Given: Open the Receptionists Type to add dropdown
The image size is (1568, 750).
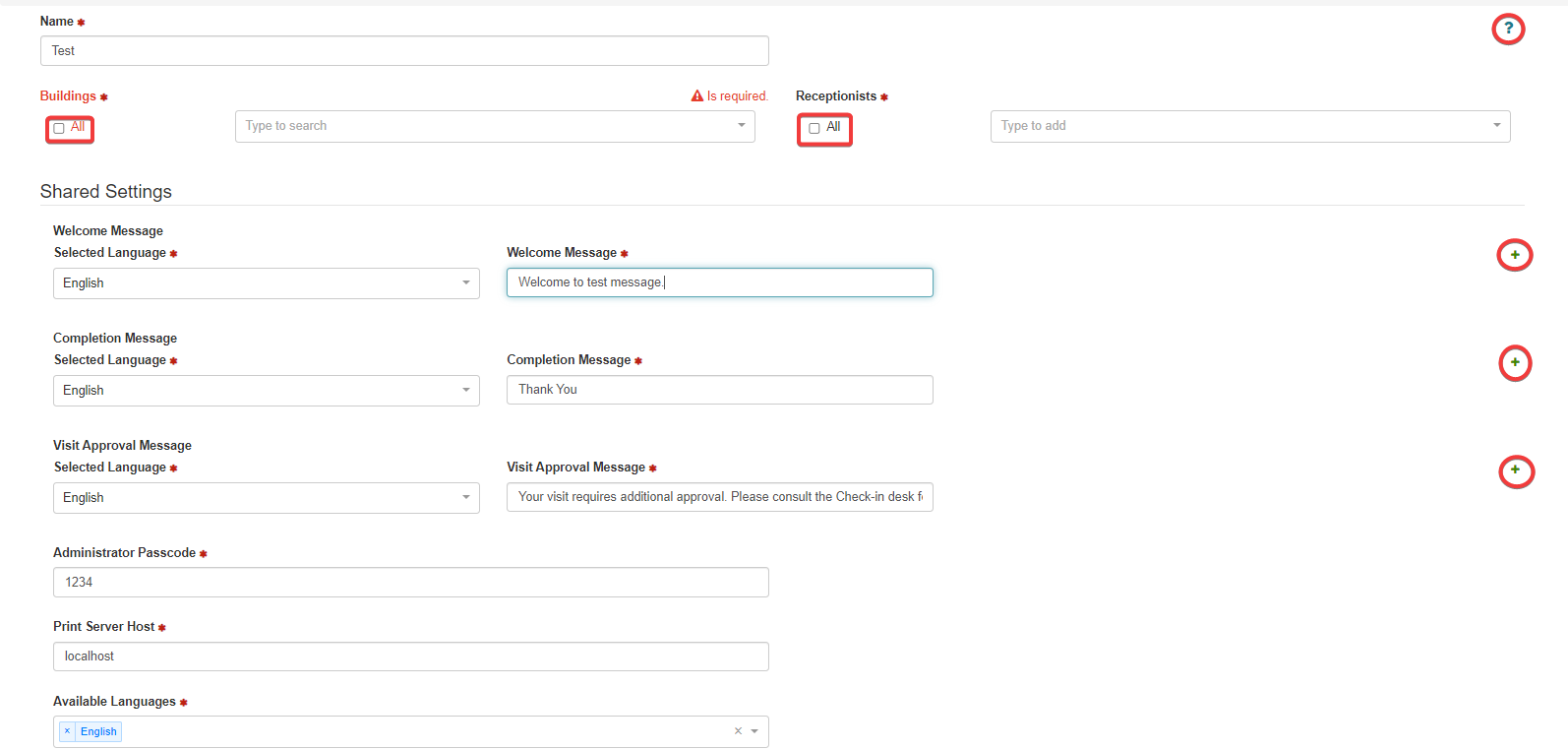Looking at the screenshot, I should 1249,126.
